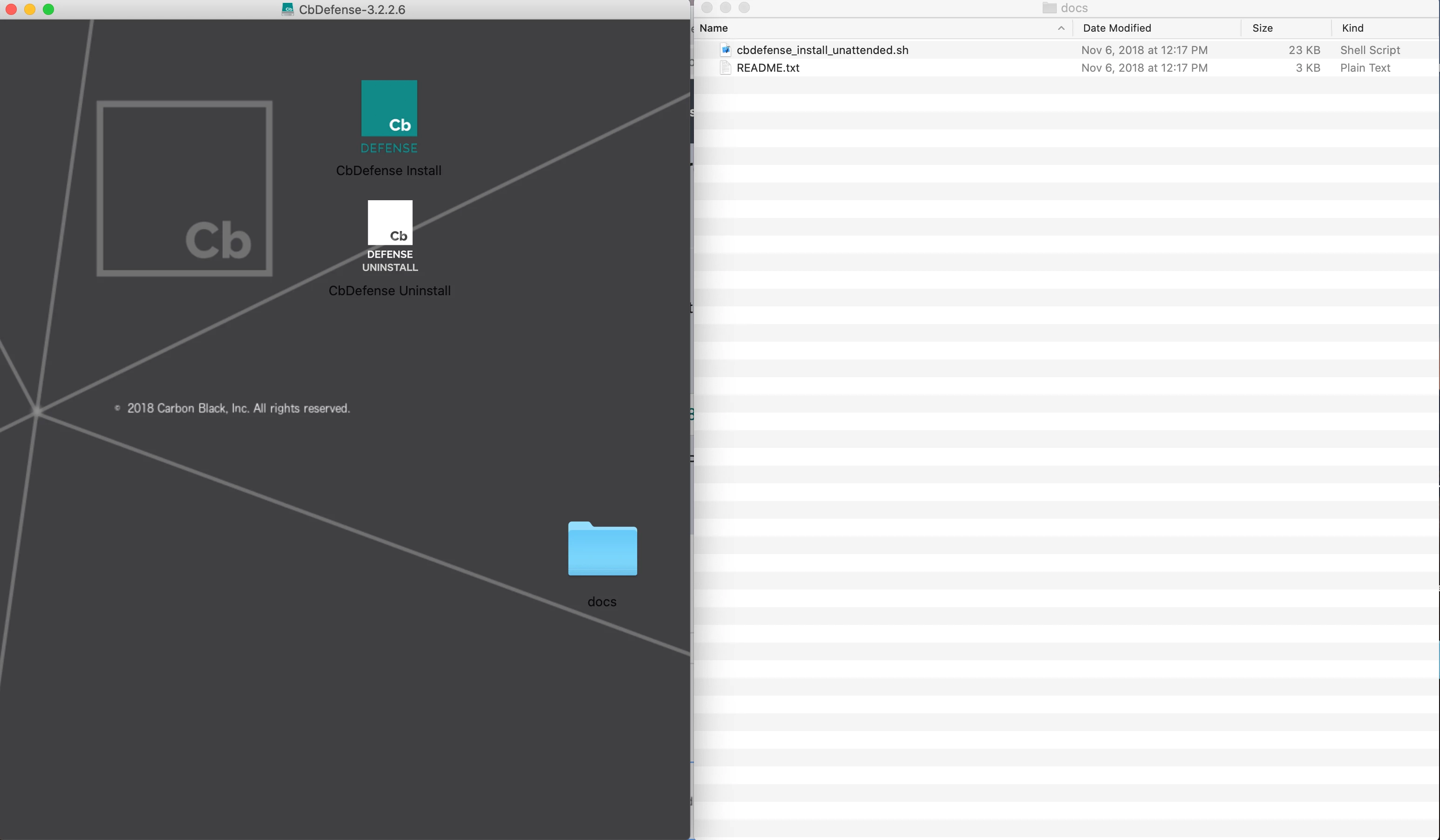Toggle sort order arrow in Name column
1440x840 pixels.
click(x=1061, y=28)
